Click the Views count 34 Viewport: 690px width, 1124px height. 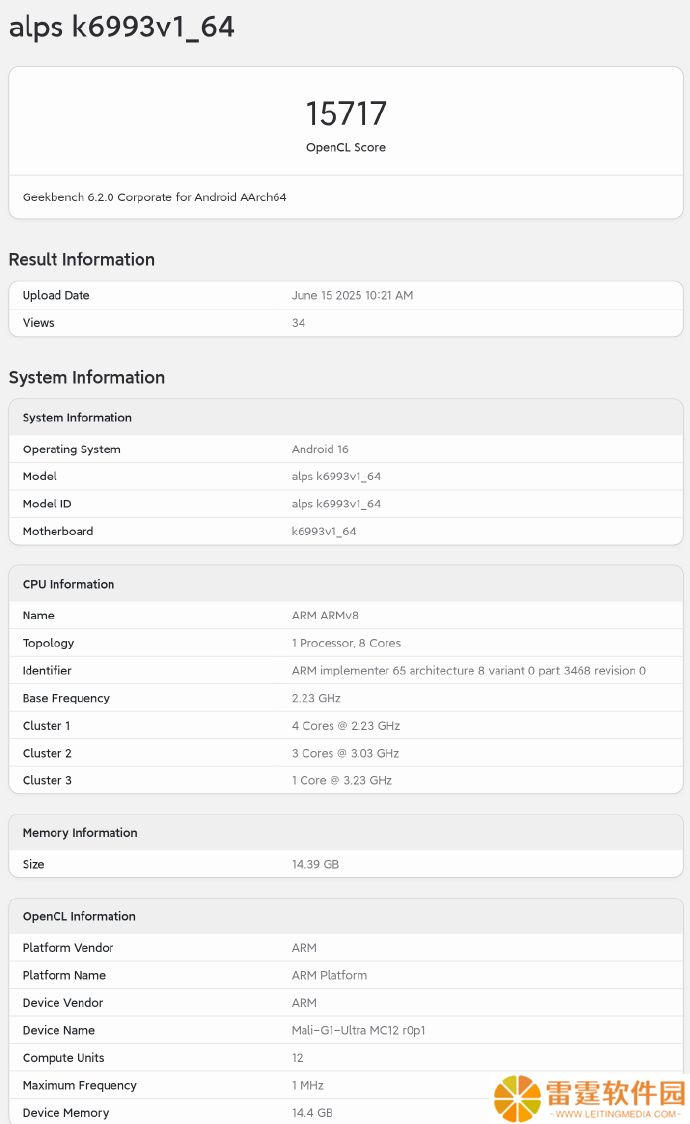(x=298, y=323)
